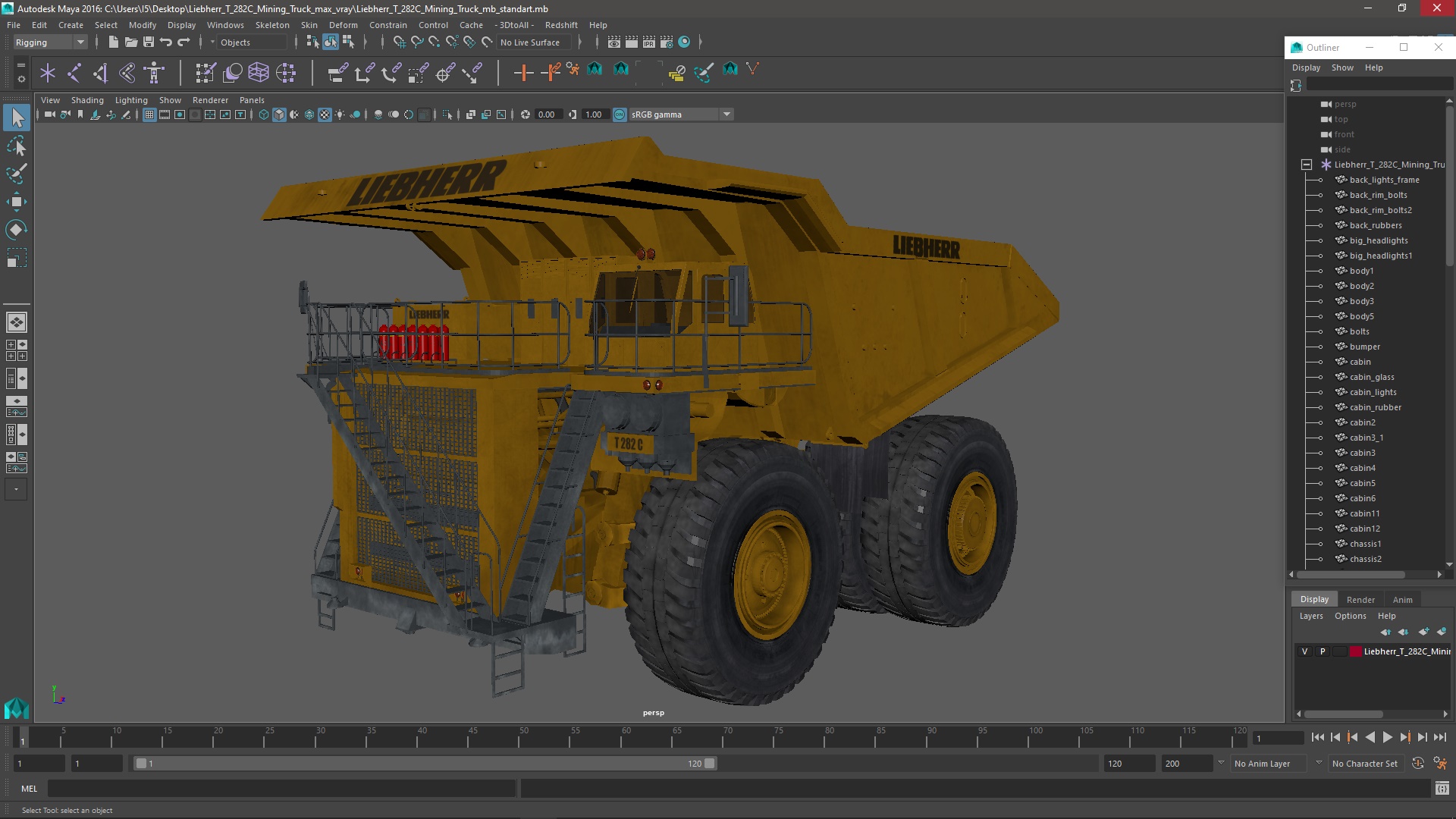Open the Layers menu in layer editor

click(1311, 616)
